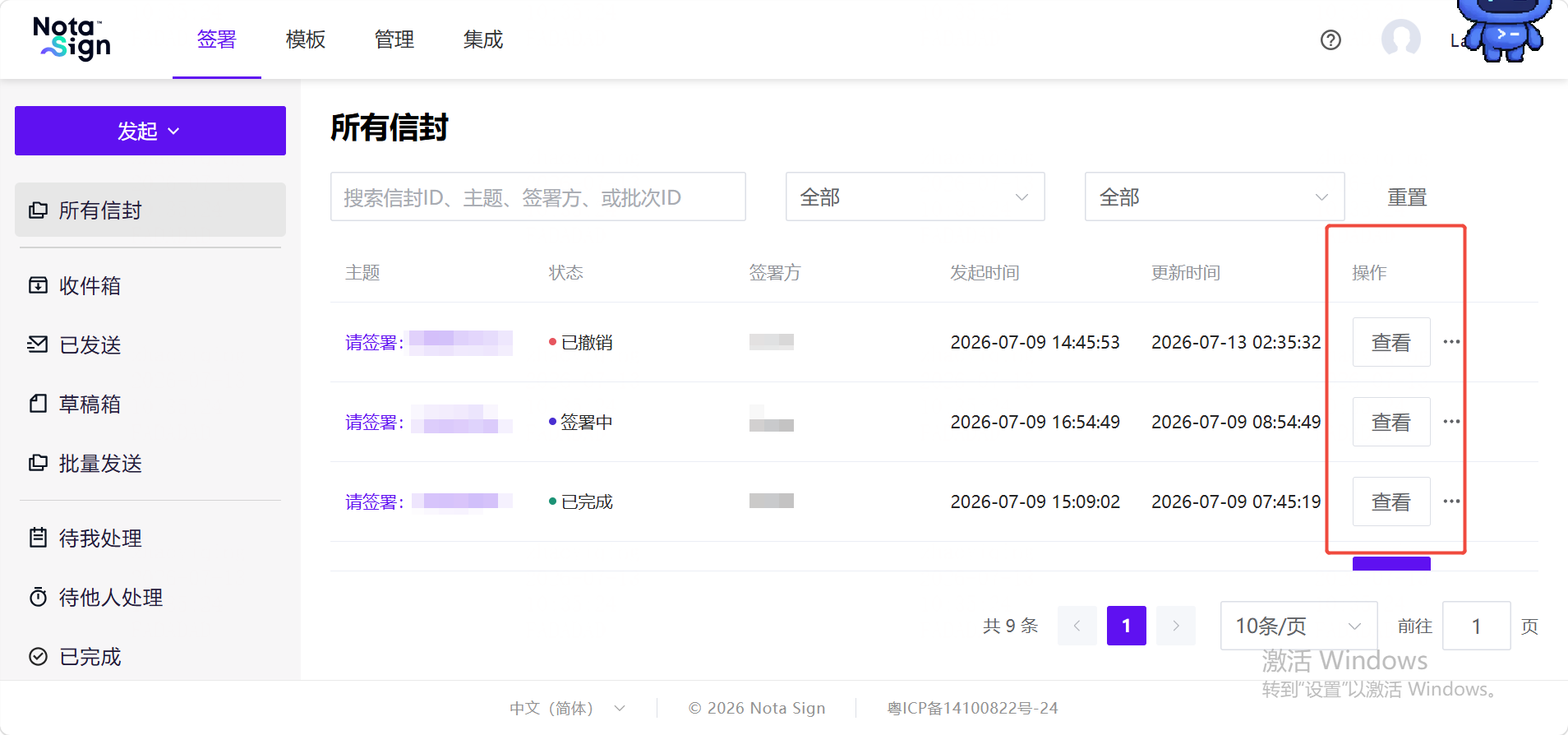The image size is (1568, 735).
Task: Go to the previous page arrow
Action: [1077, 626]
